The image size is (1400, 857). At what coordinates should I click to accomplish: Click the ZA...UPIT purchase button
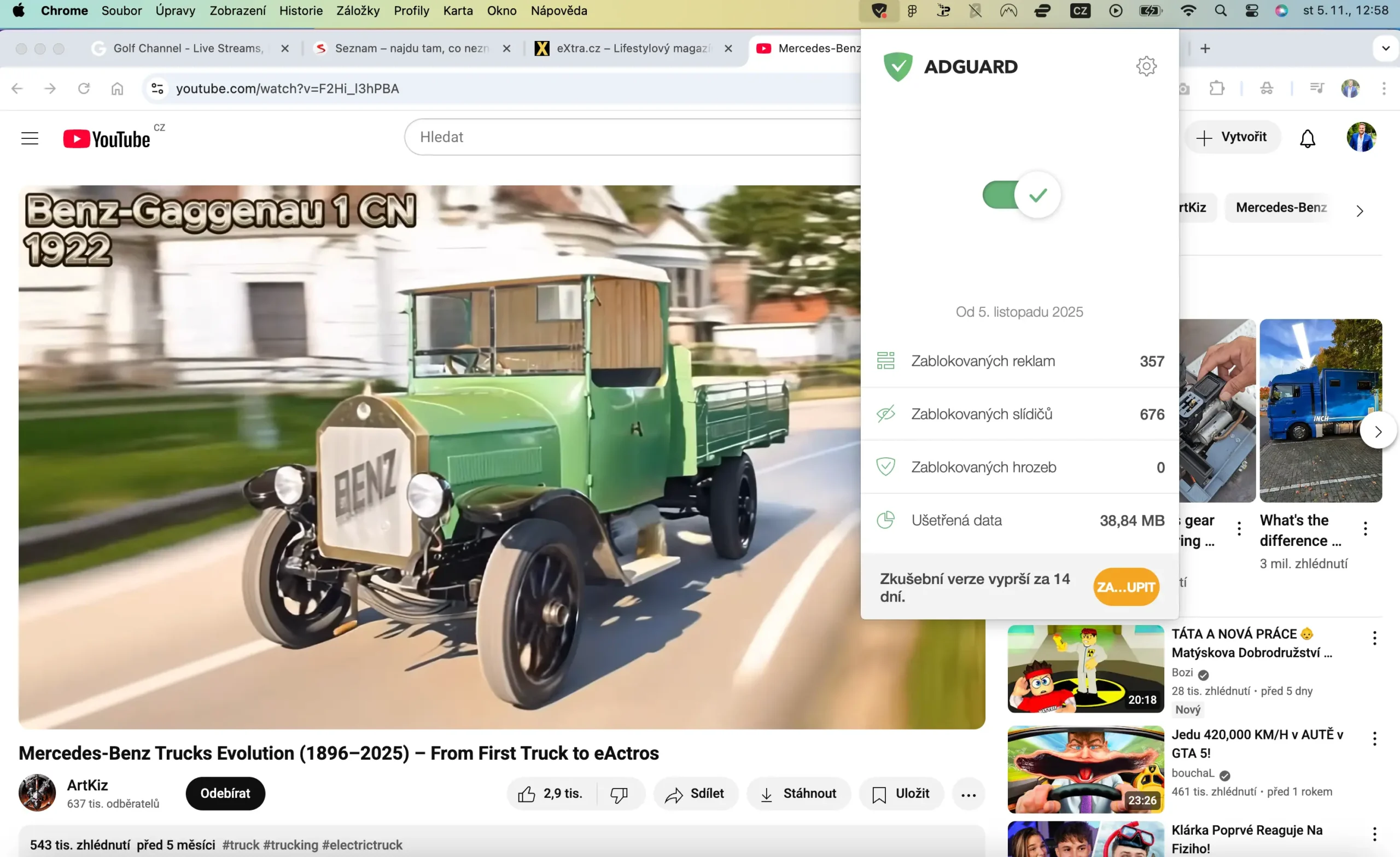[x=1125, y=587]
